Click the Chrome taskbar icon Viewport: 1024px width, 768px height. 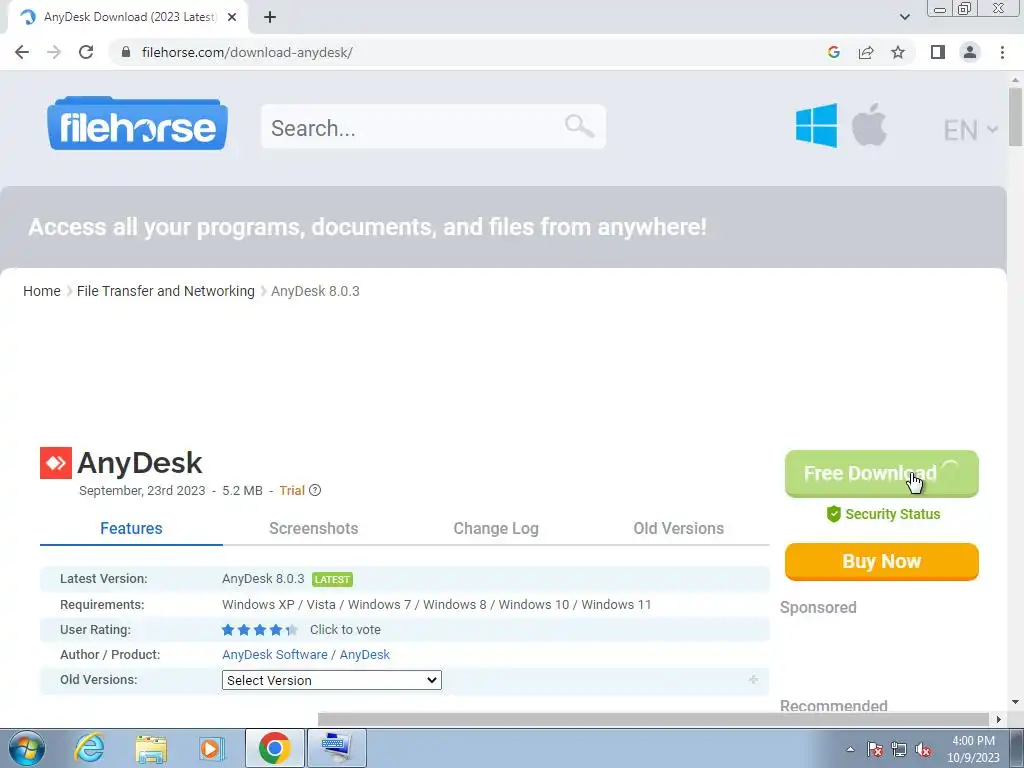[274, 748]
